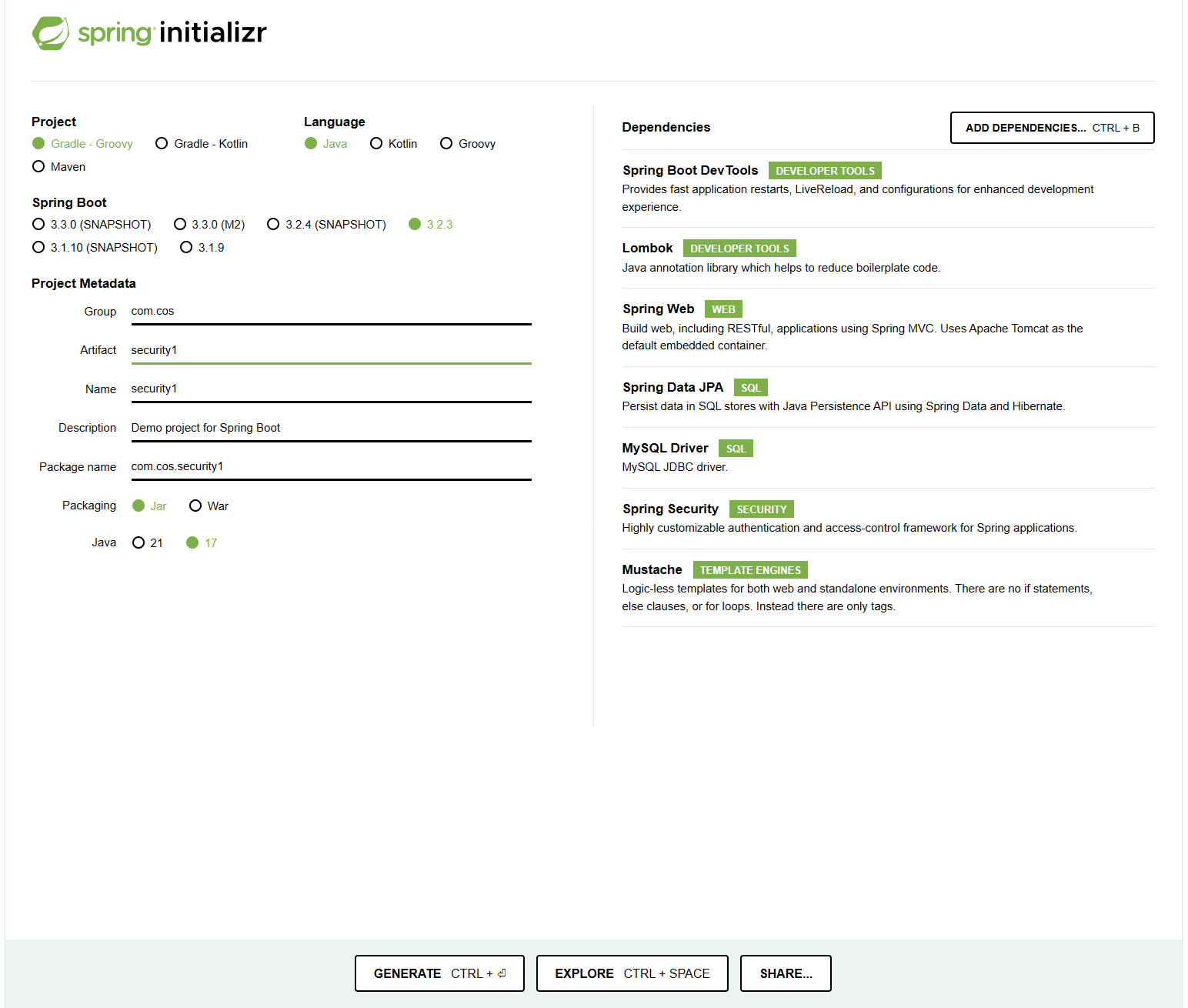This screenshot has width=1188, height=1008.
Task: Edit the Group field com.cos
Action: pyautogui.click(x=331, y=312)
